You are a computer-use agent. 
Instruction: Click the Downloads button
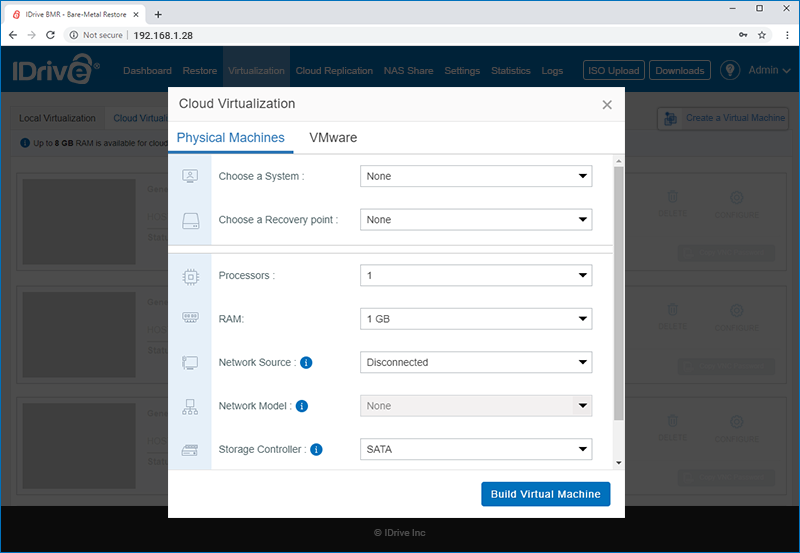tap(680, 70)
